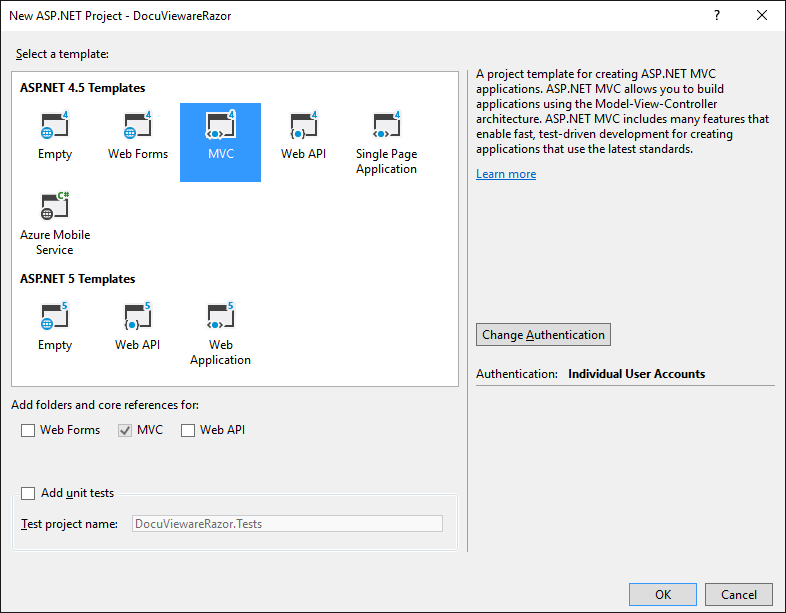This screenshot has width=786, height=613.
Task: Toggle the MVC core references checkbox
Action: [125, 431]
